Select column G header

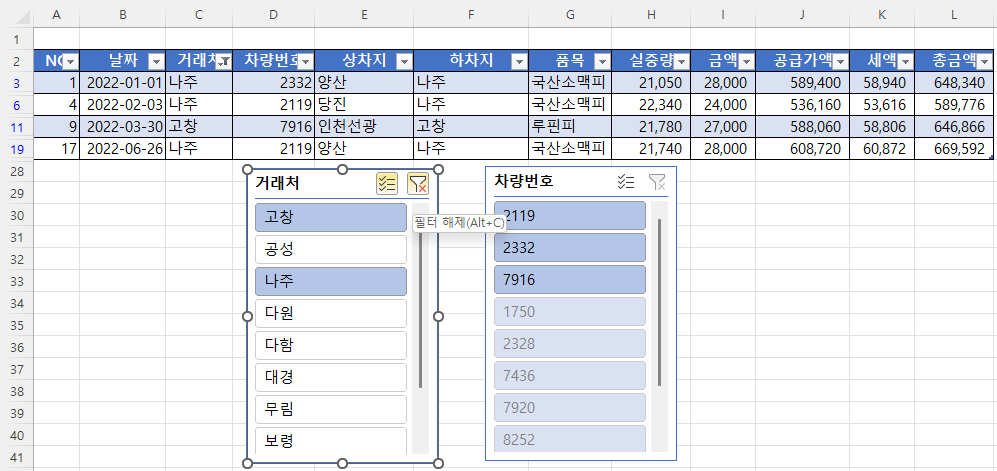point(570,14)
